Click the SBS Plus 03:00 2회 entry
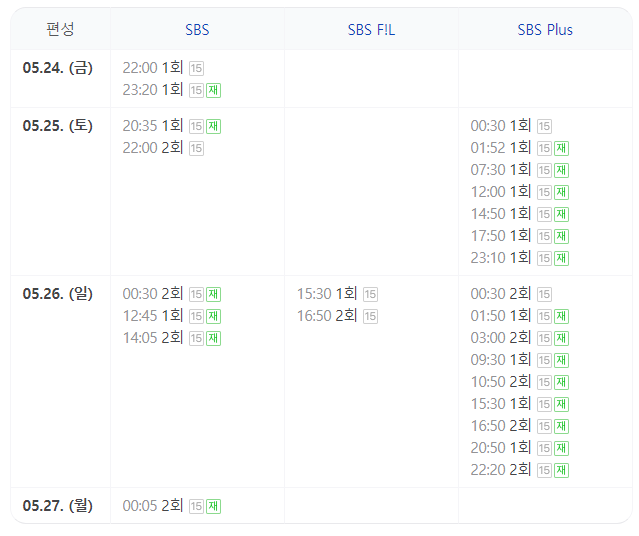The width and height of the screenshot is (639, 536). (501, 337)
